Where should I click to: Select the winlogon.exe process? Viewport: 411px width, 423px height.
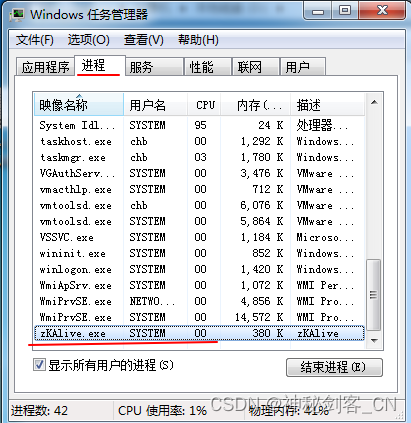pyautogui.click(x=199, y=269)
